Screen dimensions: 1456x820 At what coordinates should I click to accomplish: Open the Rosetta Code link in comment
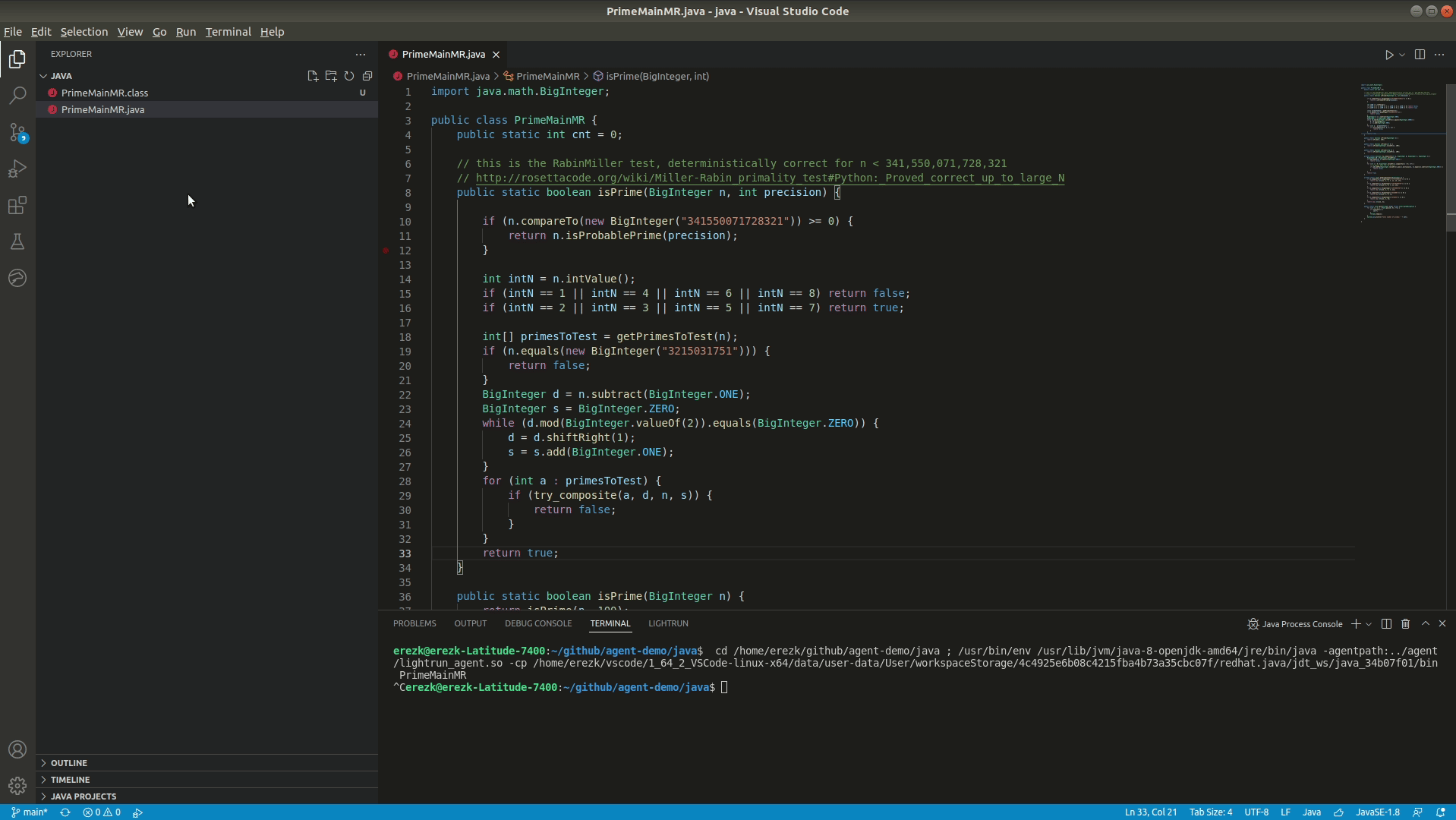769,178
